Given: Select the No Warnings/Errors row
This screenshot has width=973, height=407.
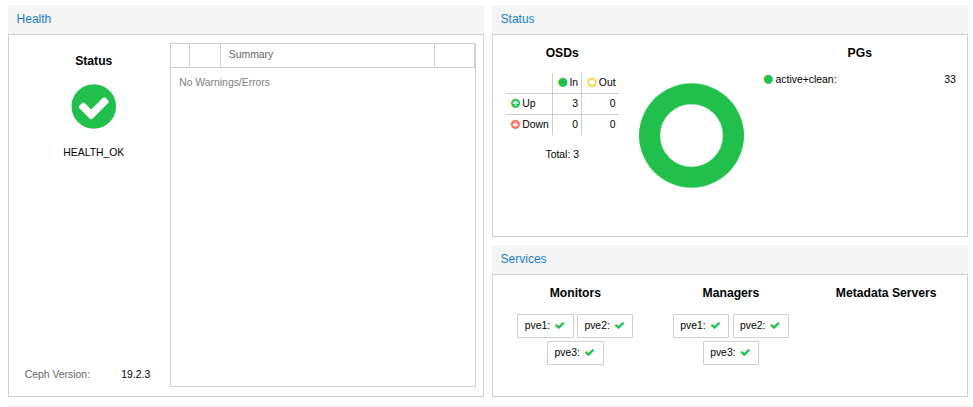Looking at the screenshot, I should [x=224, y=82].
